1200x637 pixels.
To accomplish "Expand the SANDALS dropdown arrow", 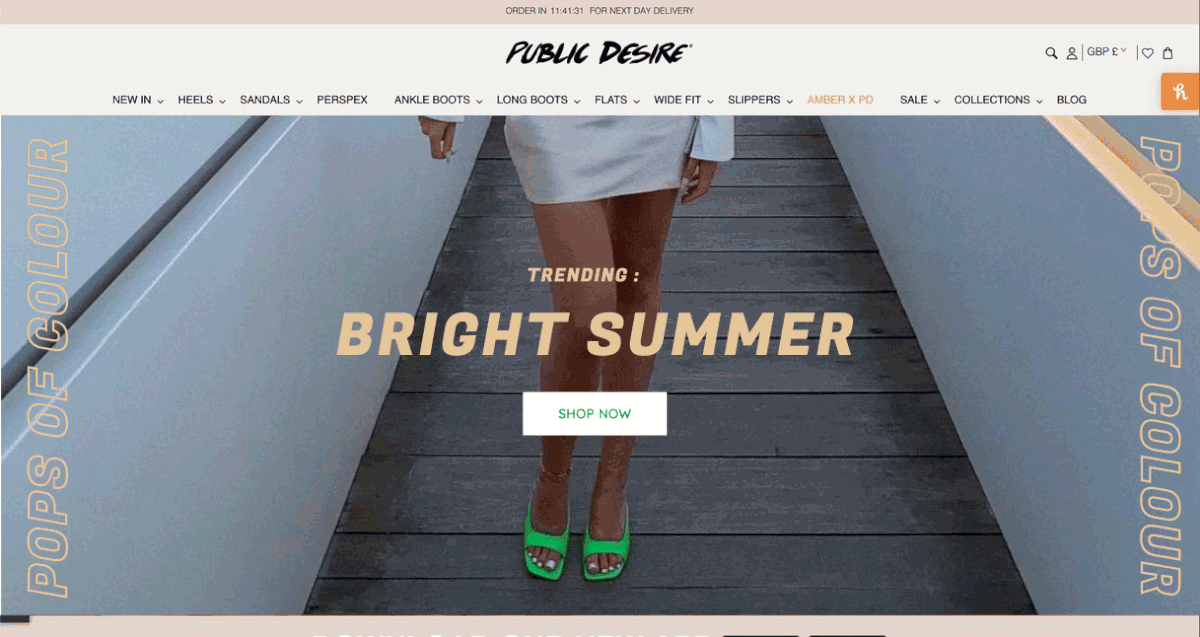I will pyautogui.click(x=299, y=101).
